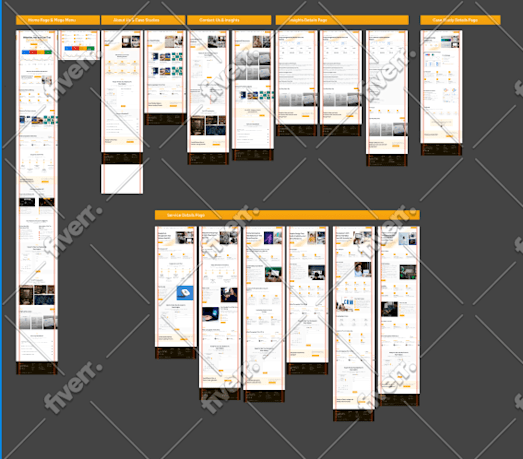Select the "Home Page & Mega Menu" section label
Screen dimensions: 523x459
[x=58, y=20]
